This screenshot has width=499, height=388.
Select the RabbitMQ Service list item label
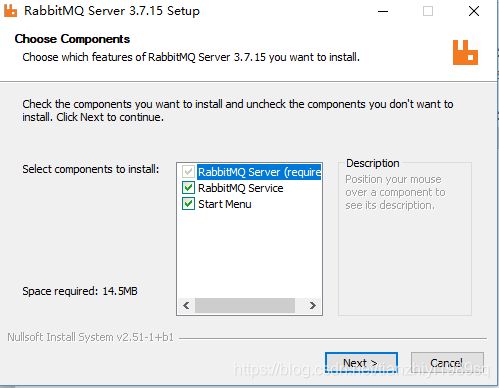click(241, 188)
